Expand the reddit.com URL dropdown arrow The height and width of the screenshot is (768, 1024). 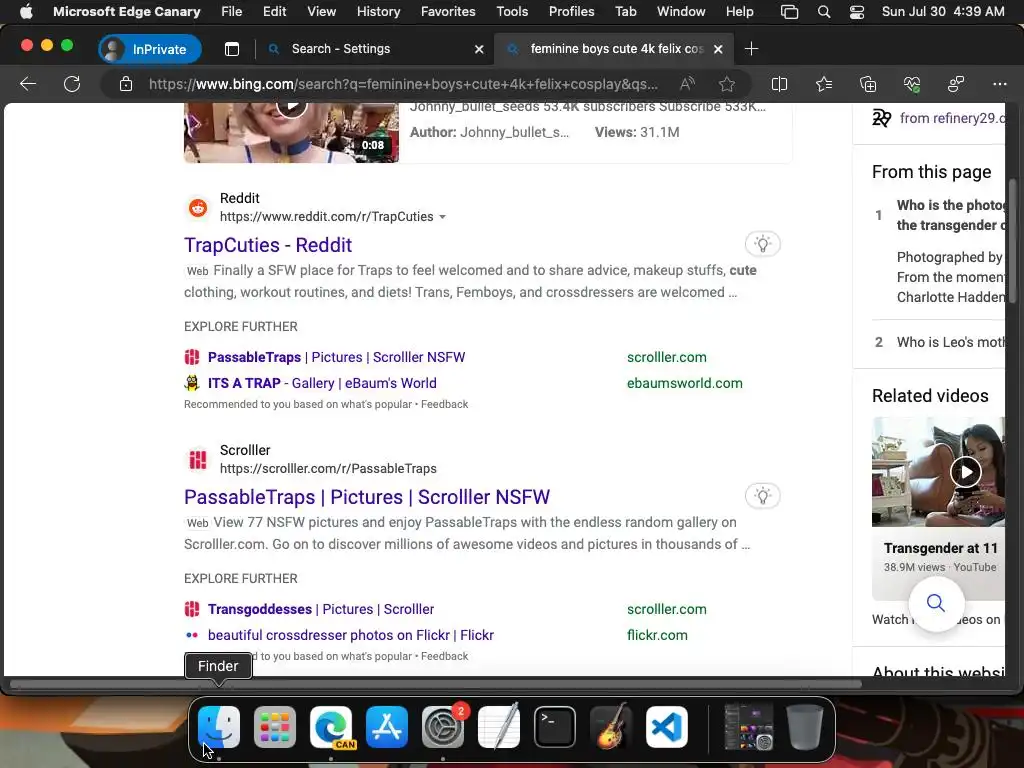point(442,217)
